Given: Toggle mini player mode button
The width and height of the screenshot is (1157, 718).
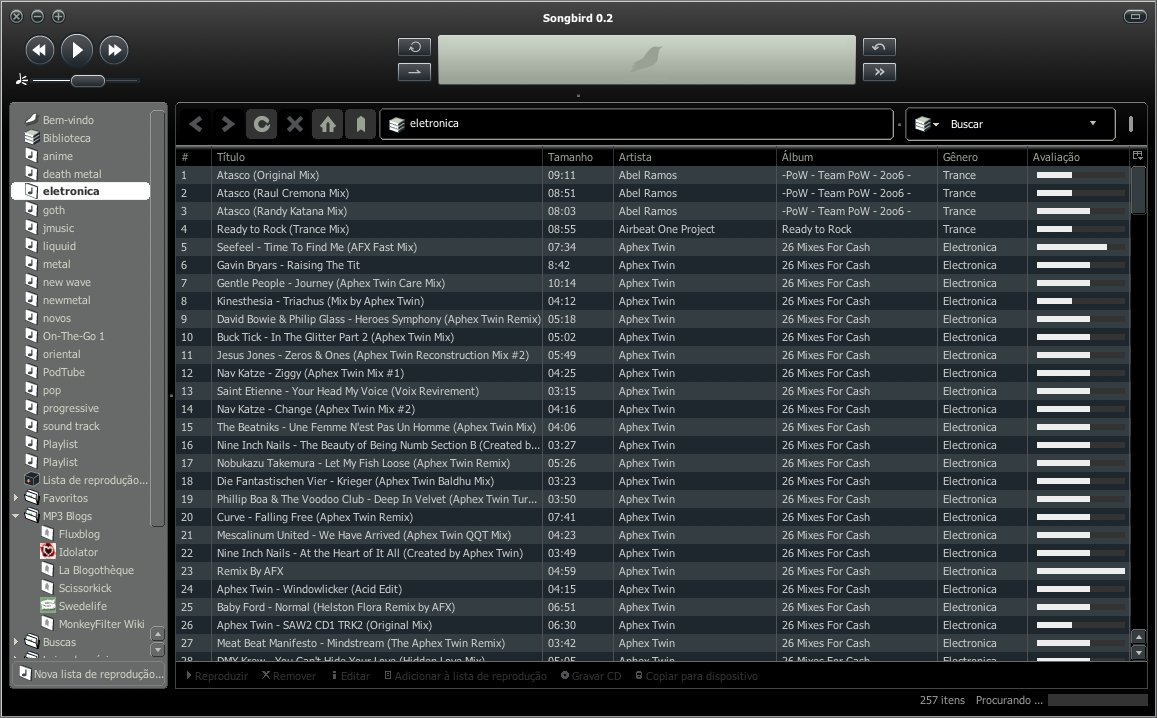Looking at the screenshot, I should tap(1135, 16).
